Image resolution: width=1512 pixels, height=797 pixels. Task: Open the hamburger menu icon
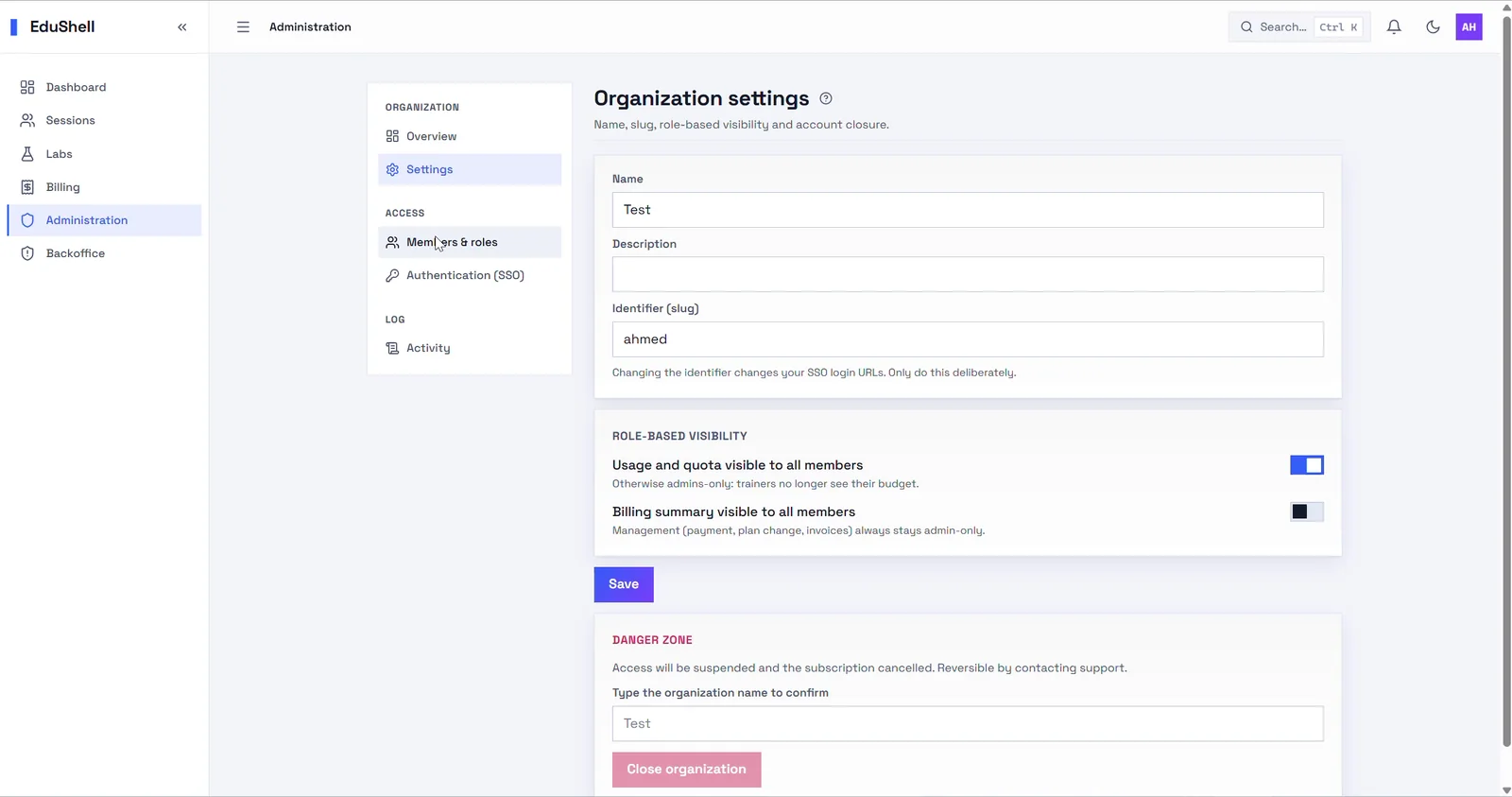(x=243, y=27)
